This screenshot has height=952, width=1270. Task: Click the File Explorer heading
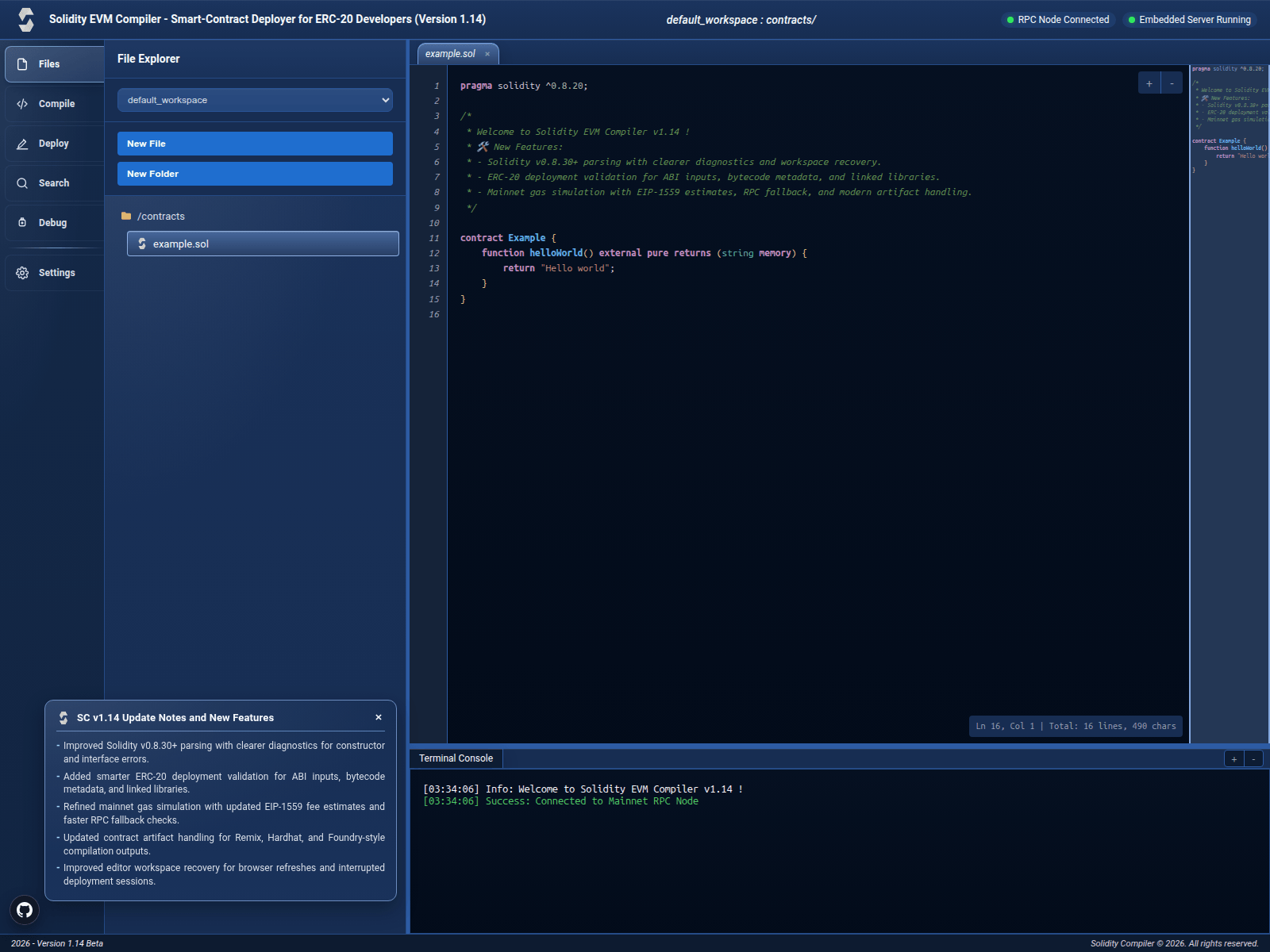(x=148, y=59)
